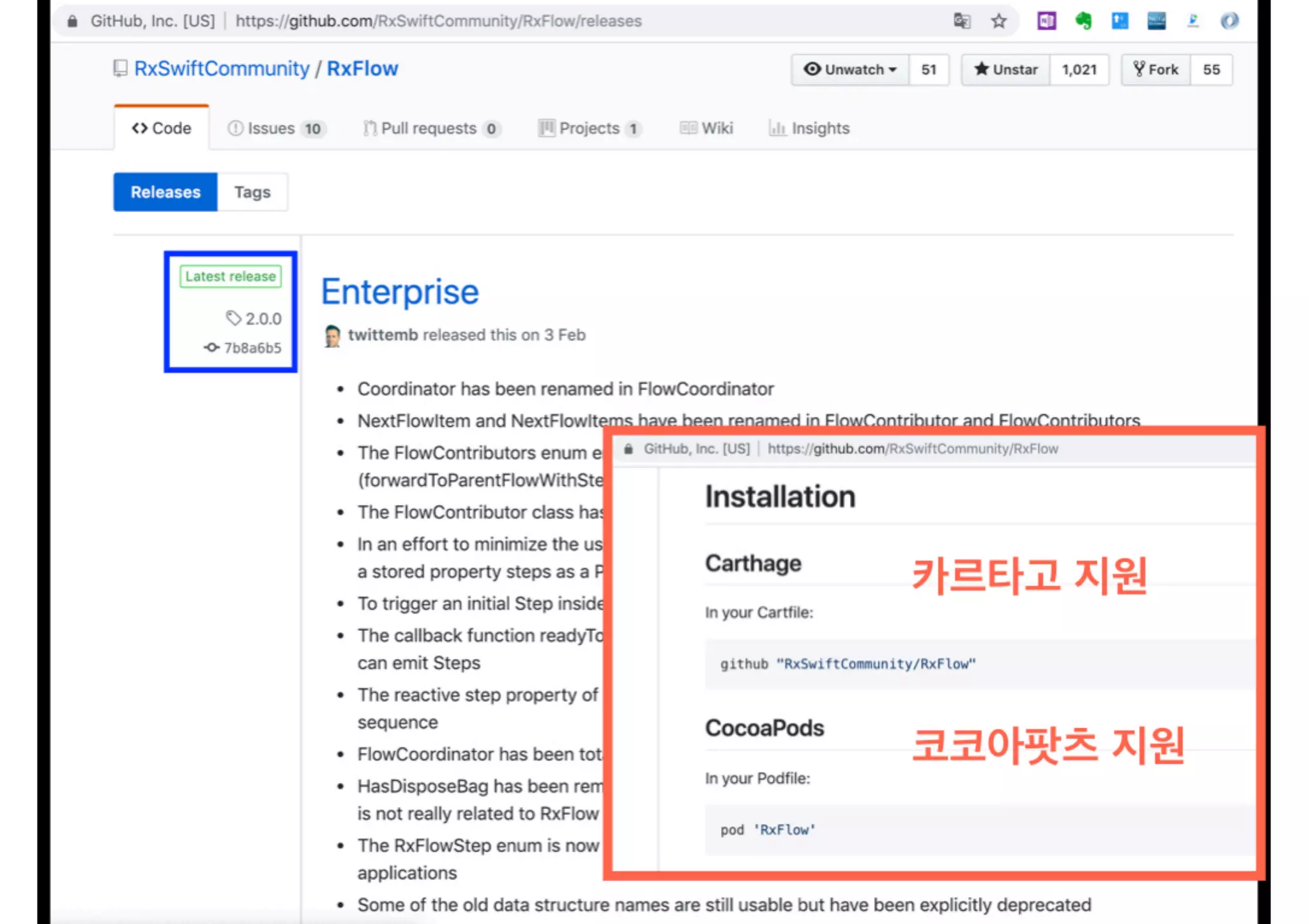Open the Projects tab

coord(589,128)
